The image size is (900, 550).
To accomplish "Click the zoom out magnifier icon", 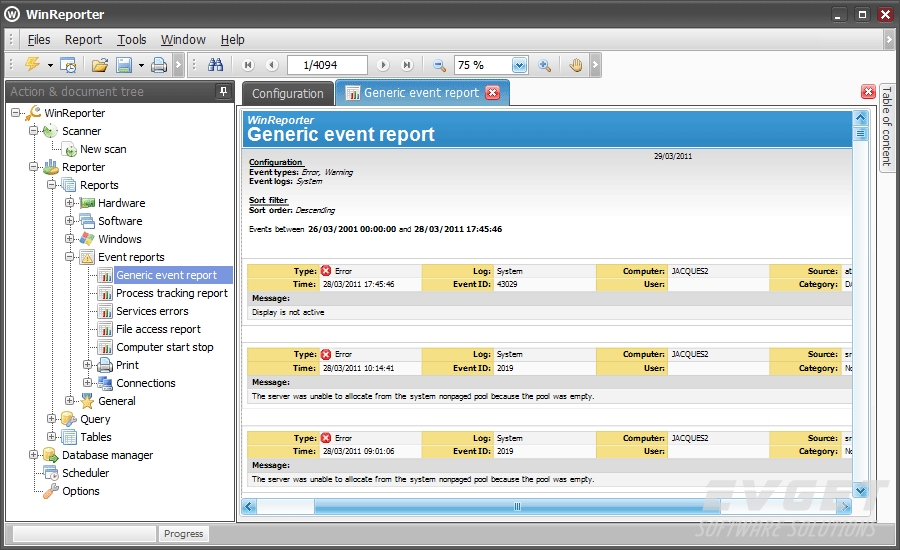I will click(x=440, y=65).
